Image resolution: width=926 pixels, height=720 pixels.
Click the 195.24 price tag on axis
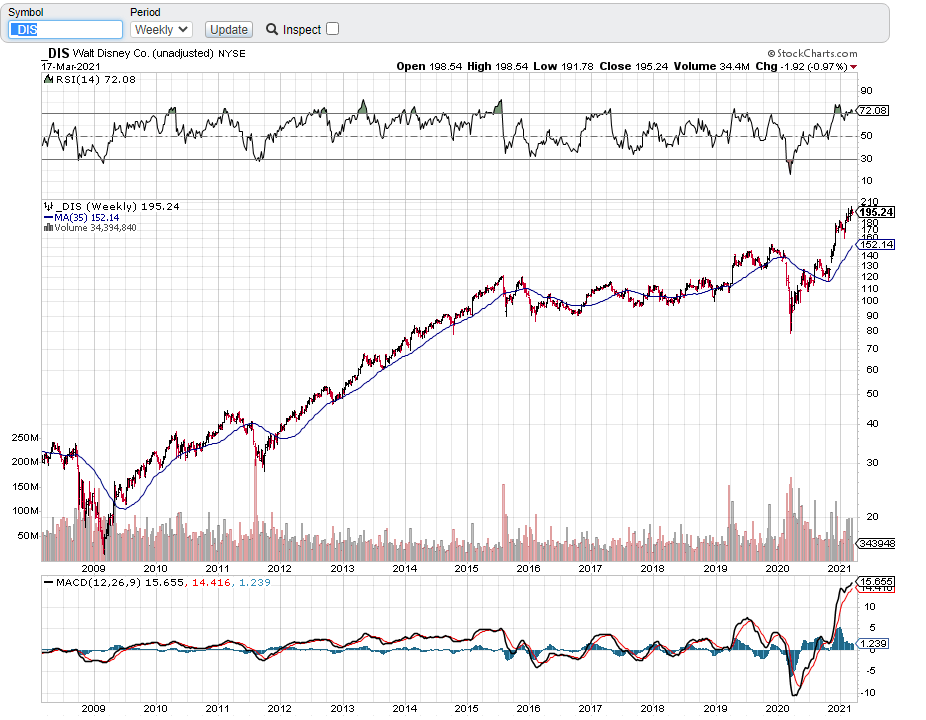point(876,213)
